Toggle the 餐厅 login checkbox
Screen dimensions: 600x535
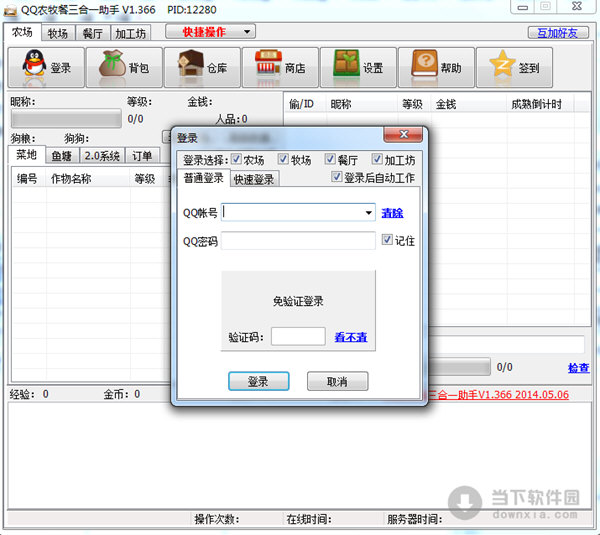tap(330, 159)
